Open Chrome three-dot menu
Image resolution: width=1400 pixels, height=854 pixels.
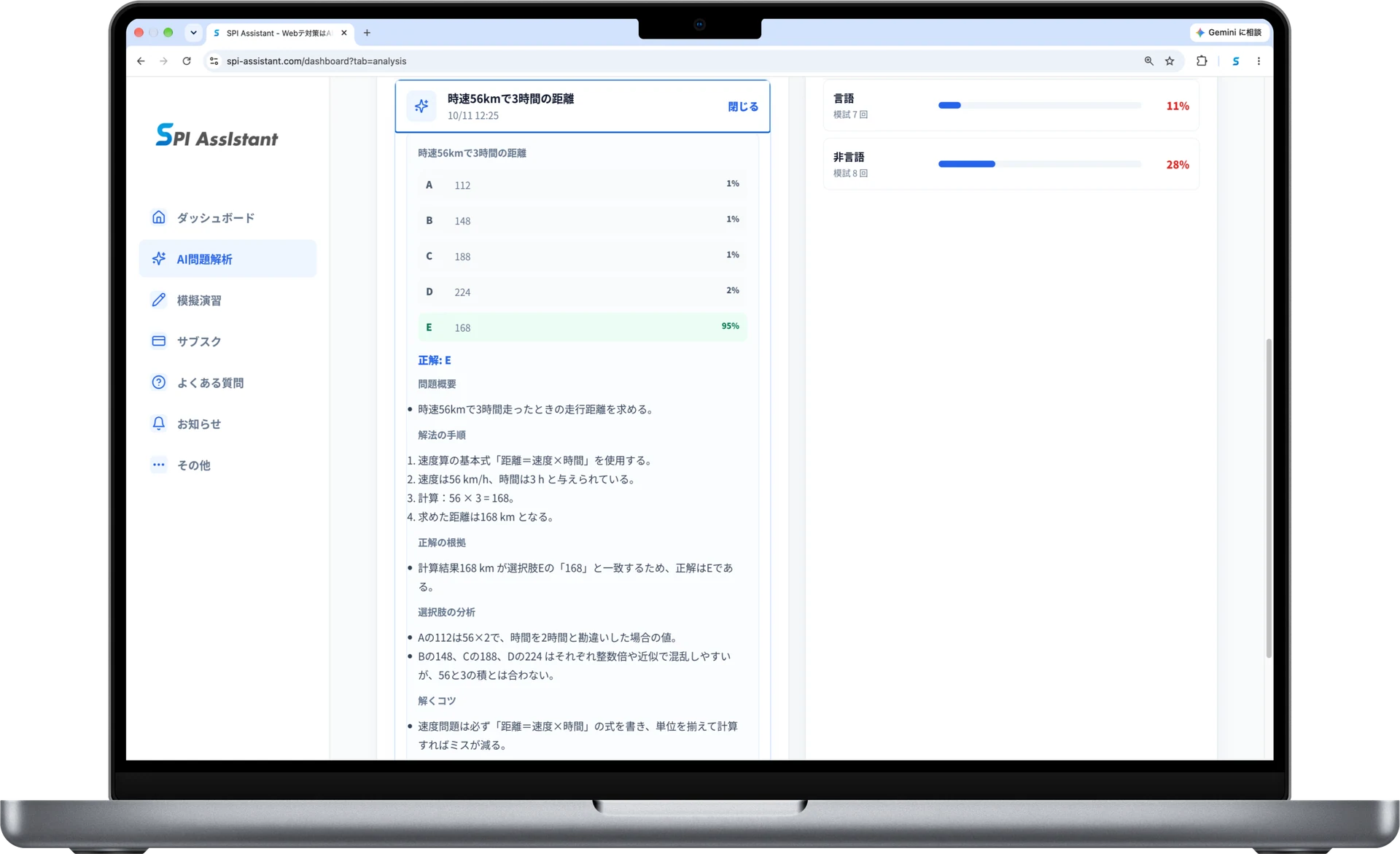(1259, 61)
